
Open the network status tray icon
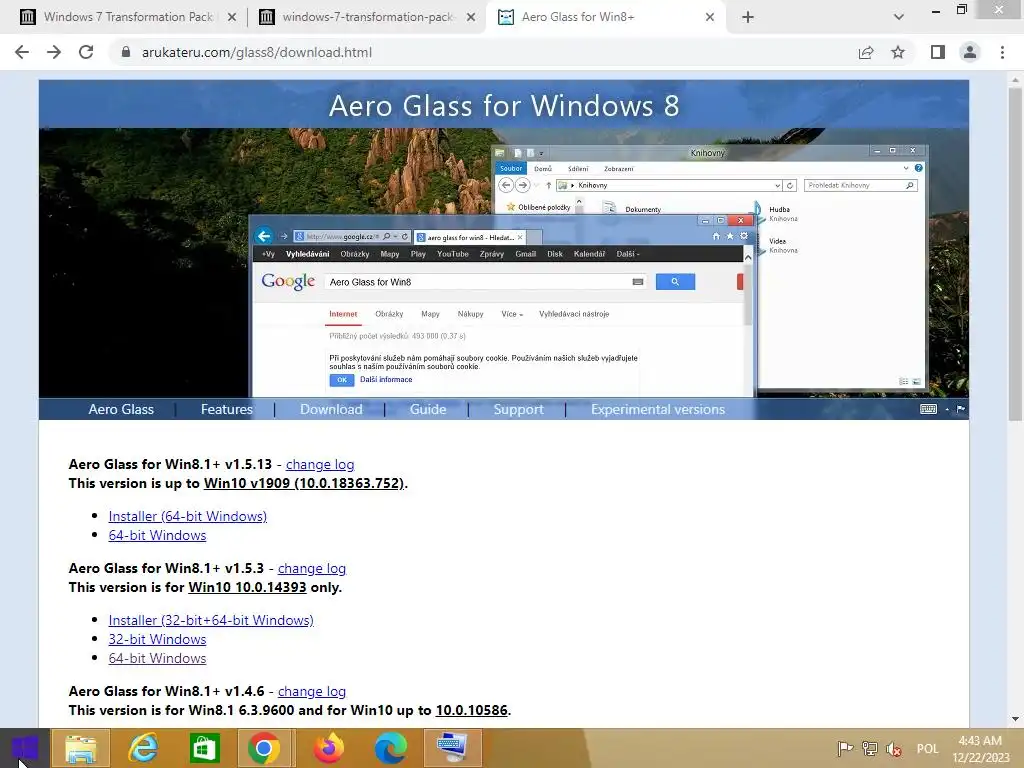[869, 748]
